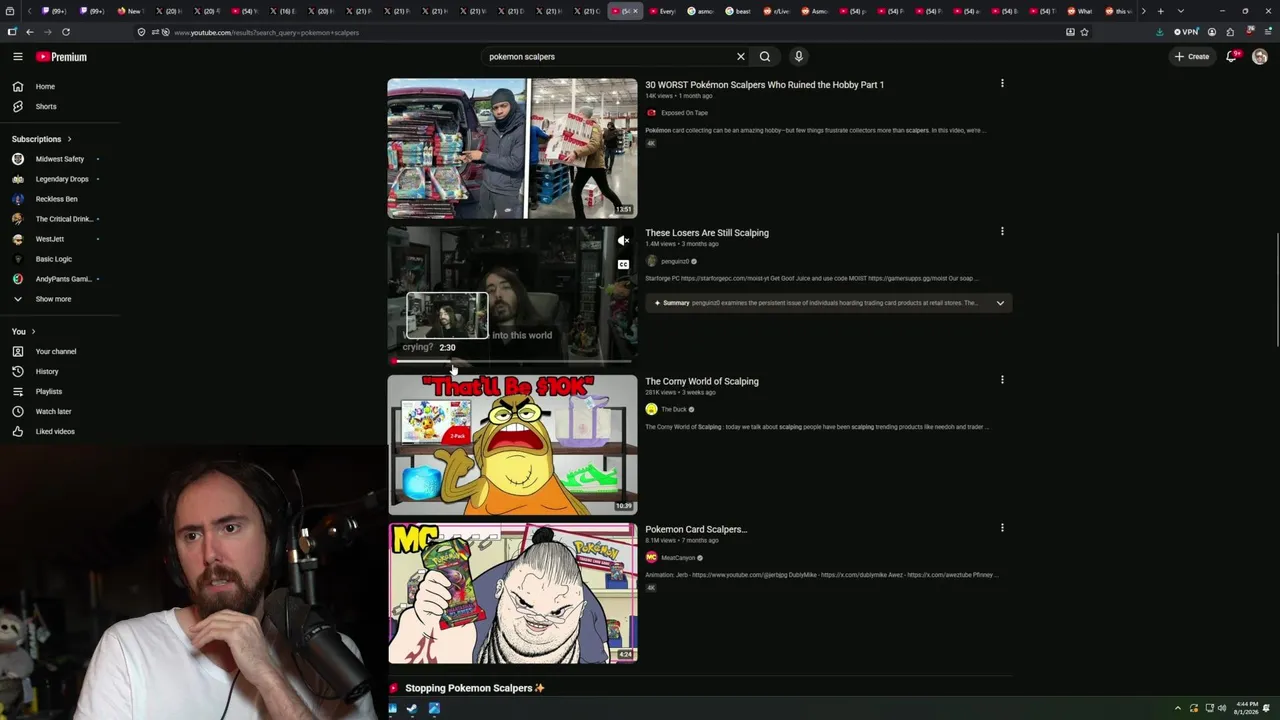Viewport: 1280px width, 720px height.
Task: Open the list-all-tabs dropdown arrow
Action: click(x=1180, y=11)
